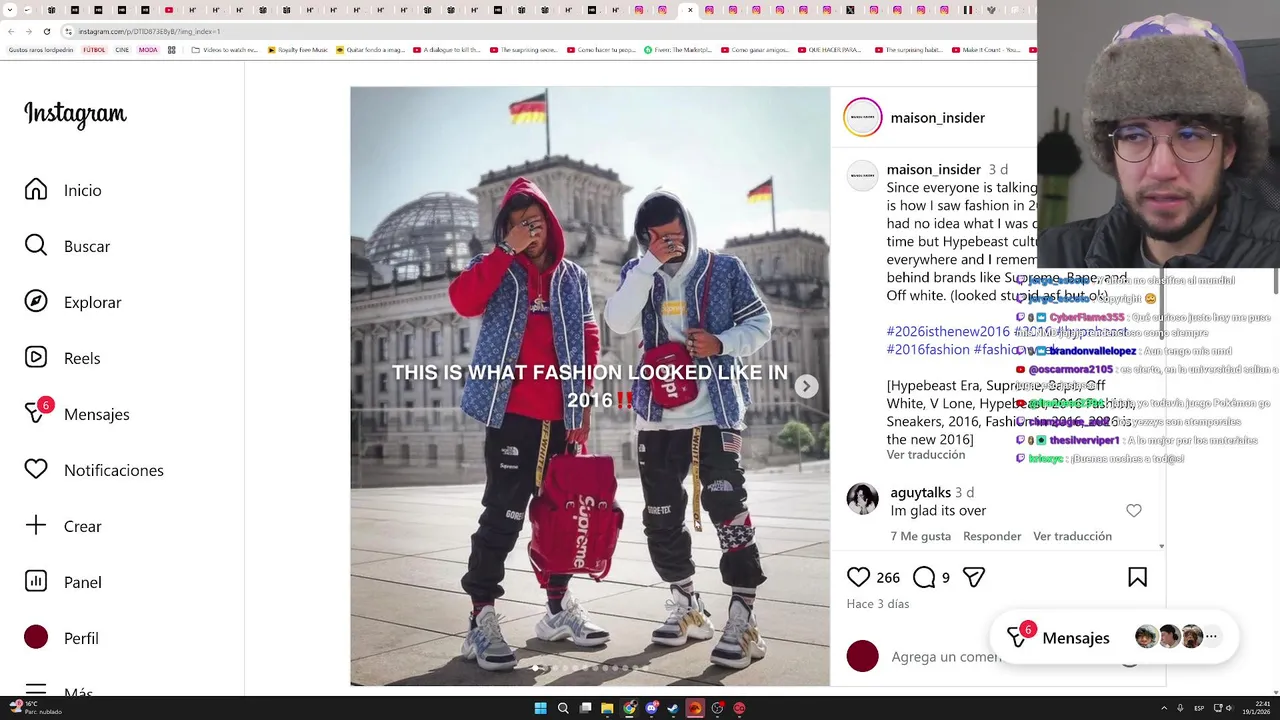Viewport: 1280px width, 720px height.
Task: Click the ellipsis in the floating Mensajes bar
Action: pyautogui.click(x=1211, y=637)
